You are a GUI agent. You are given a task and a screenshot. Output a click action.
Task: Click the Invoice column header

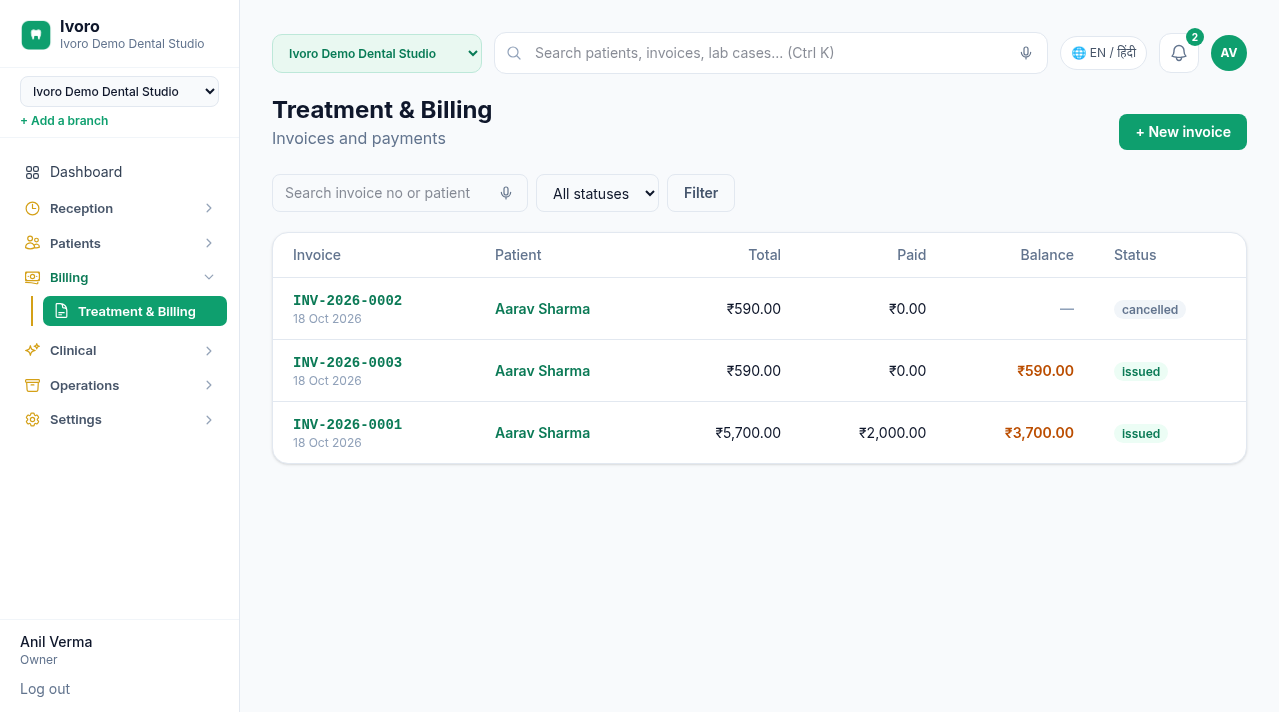[317, 255]
